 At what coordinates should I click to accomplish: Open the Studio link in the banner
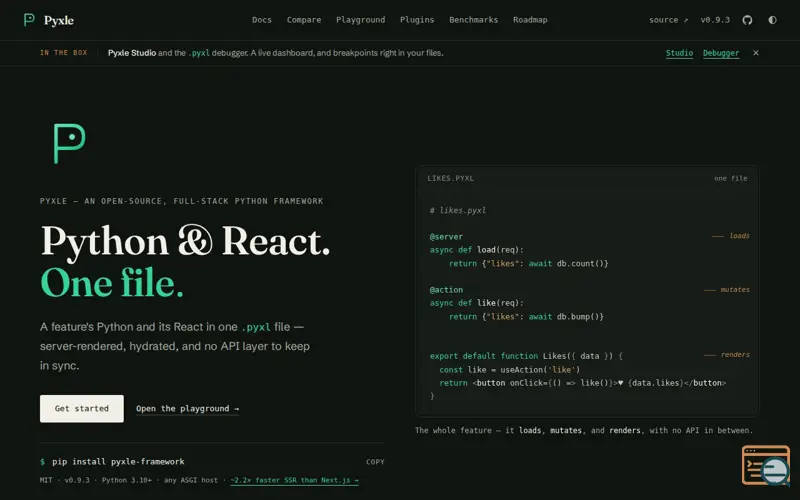[x=679, y=53]
